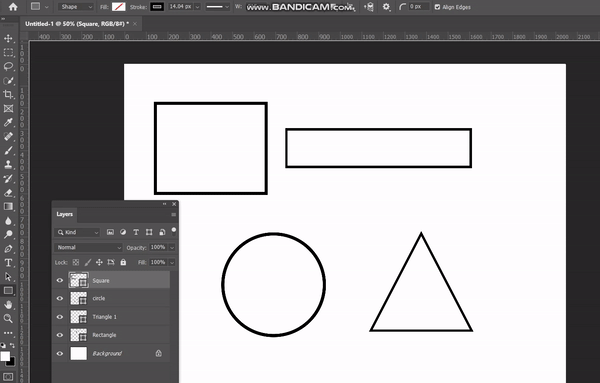Viewport: 600px width, 383px height.
Task: Filter layers by shape layers
Action: tap(149, 232)
